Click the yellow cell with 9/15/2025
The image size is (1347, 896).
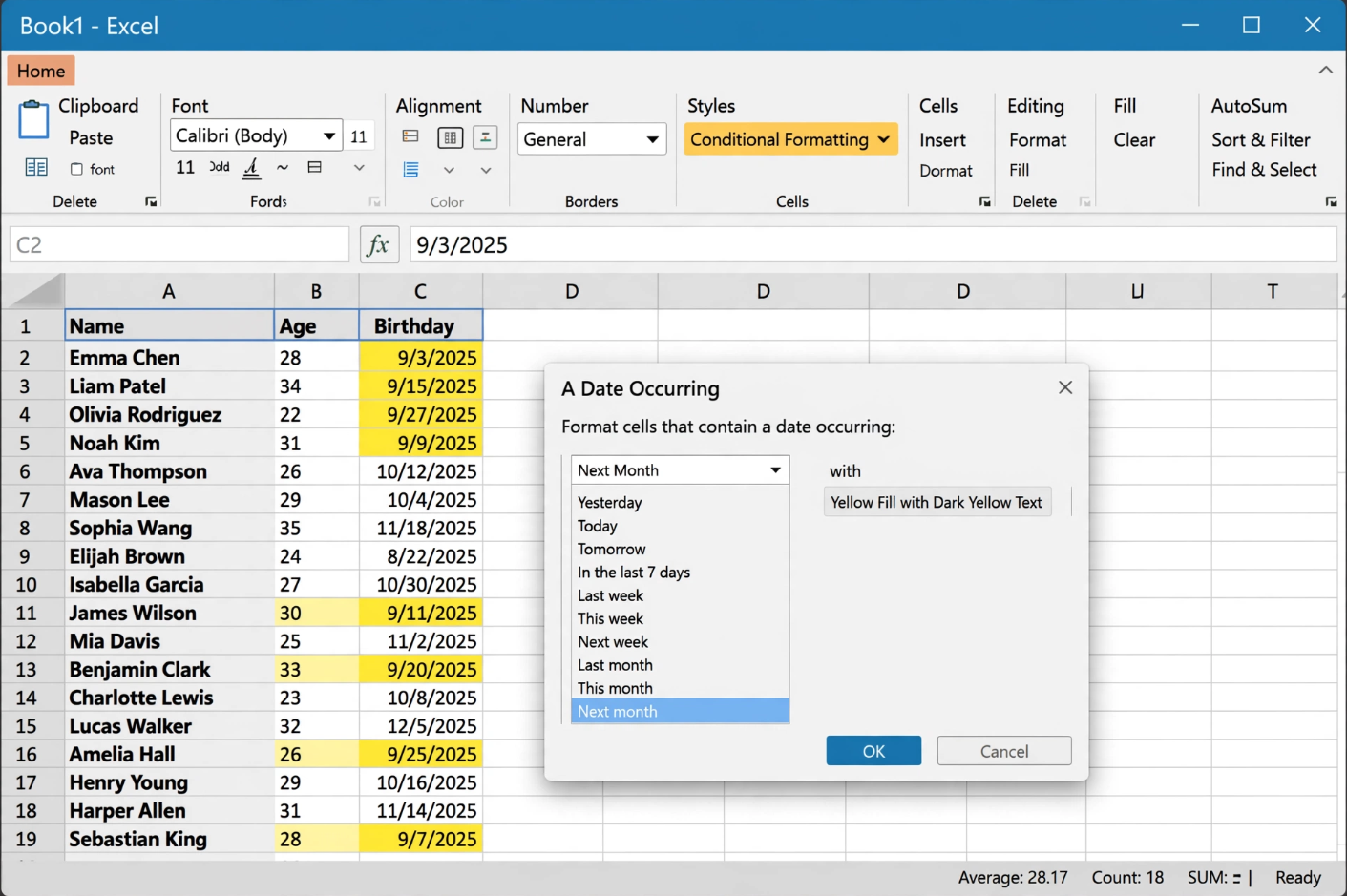[x=421, y=385]
